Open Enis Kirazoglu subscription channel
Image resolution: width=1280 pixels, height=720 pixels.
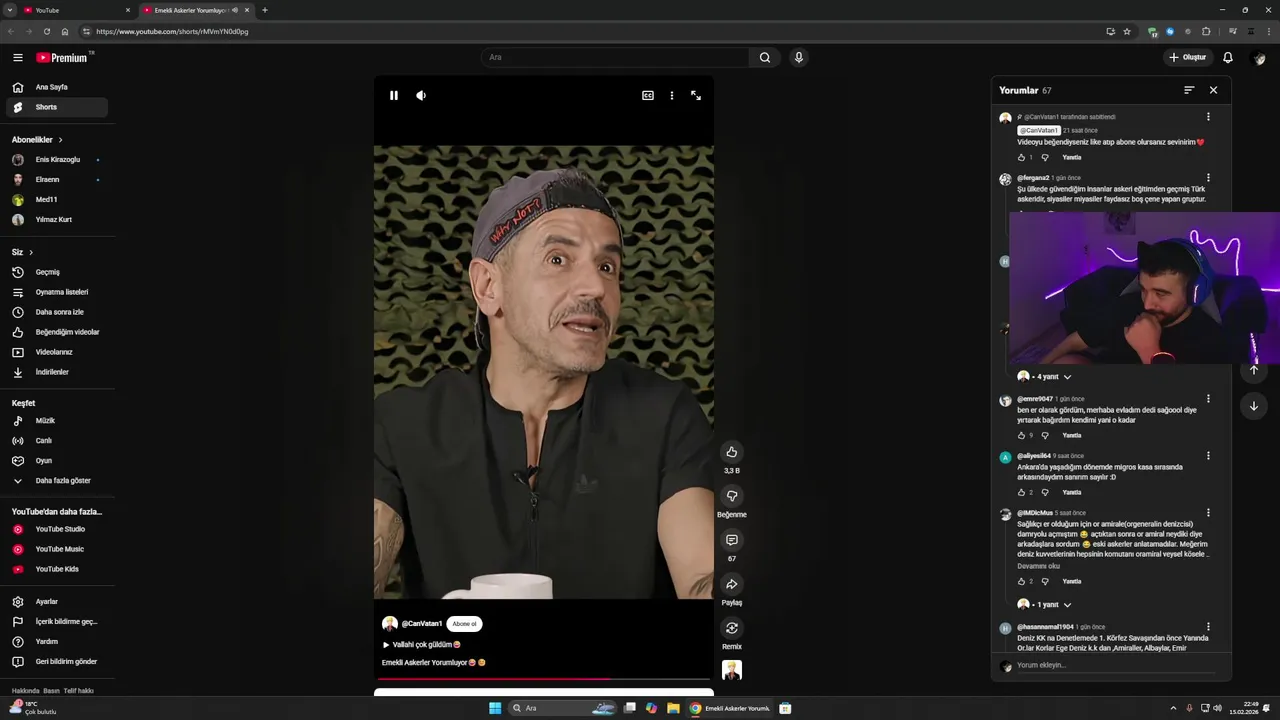(56, 160)
